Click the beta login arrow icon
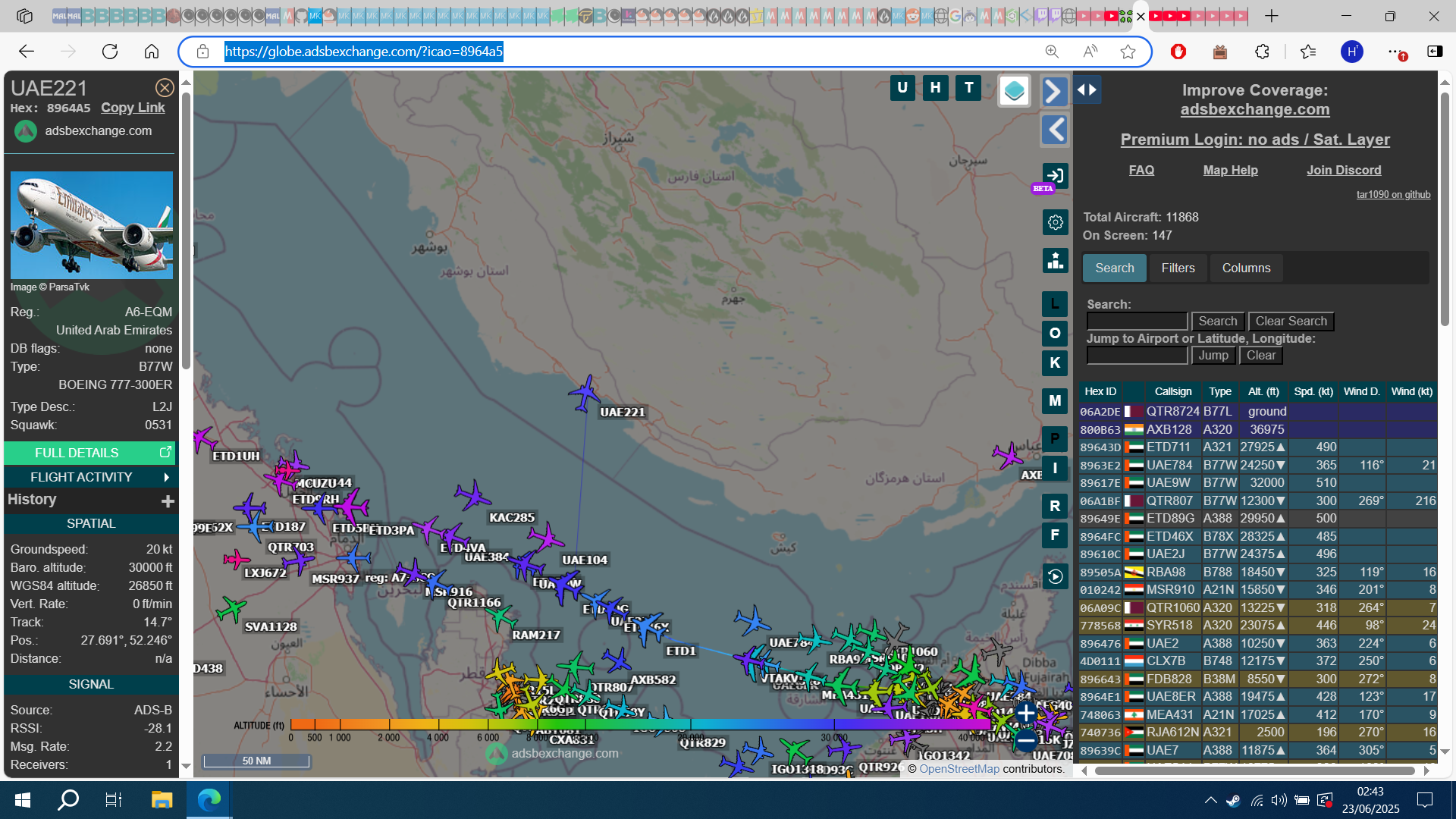Screen dimensions: 1456x819 point(1055,176)
